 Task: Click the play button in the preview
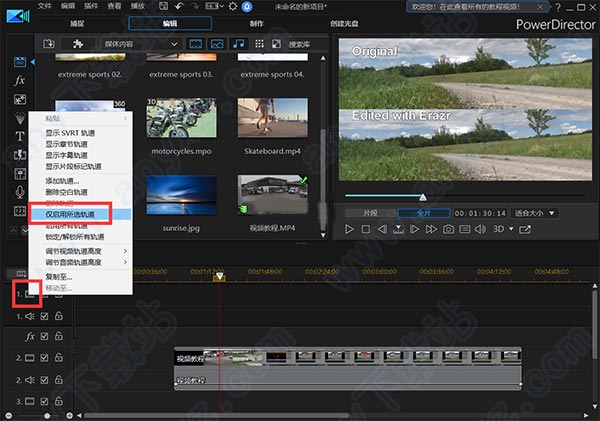pyautogui.click(x=349, y=229)
